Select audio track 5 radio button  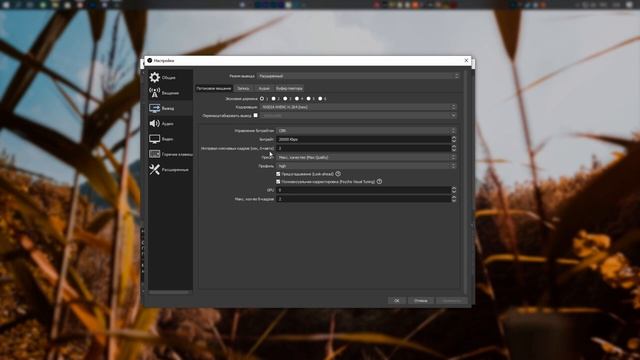(x=309, y=99)
